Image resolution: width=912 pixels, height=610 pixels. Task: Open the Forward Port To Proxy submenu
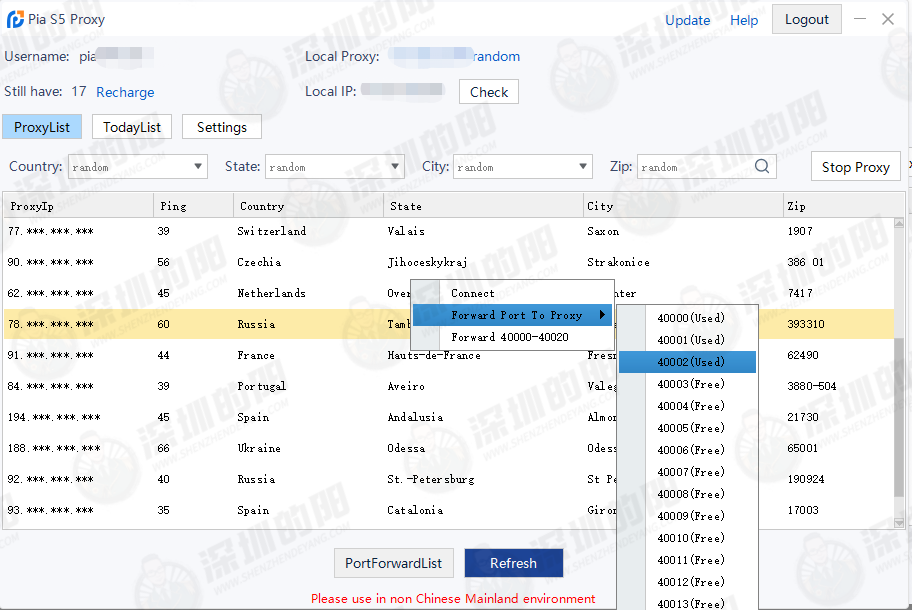[x=512, y=315]
